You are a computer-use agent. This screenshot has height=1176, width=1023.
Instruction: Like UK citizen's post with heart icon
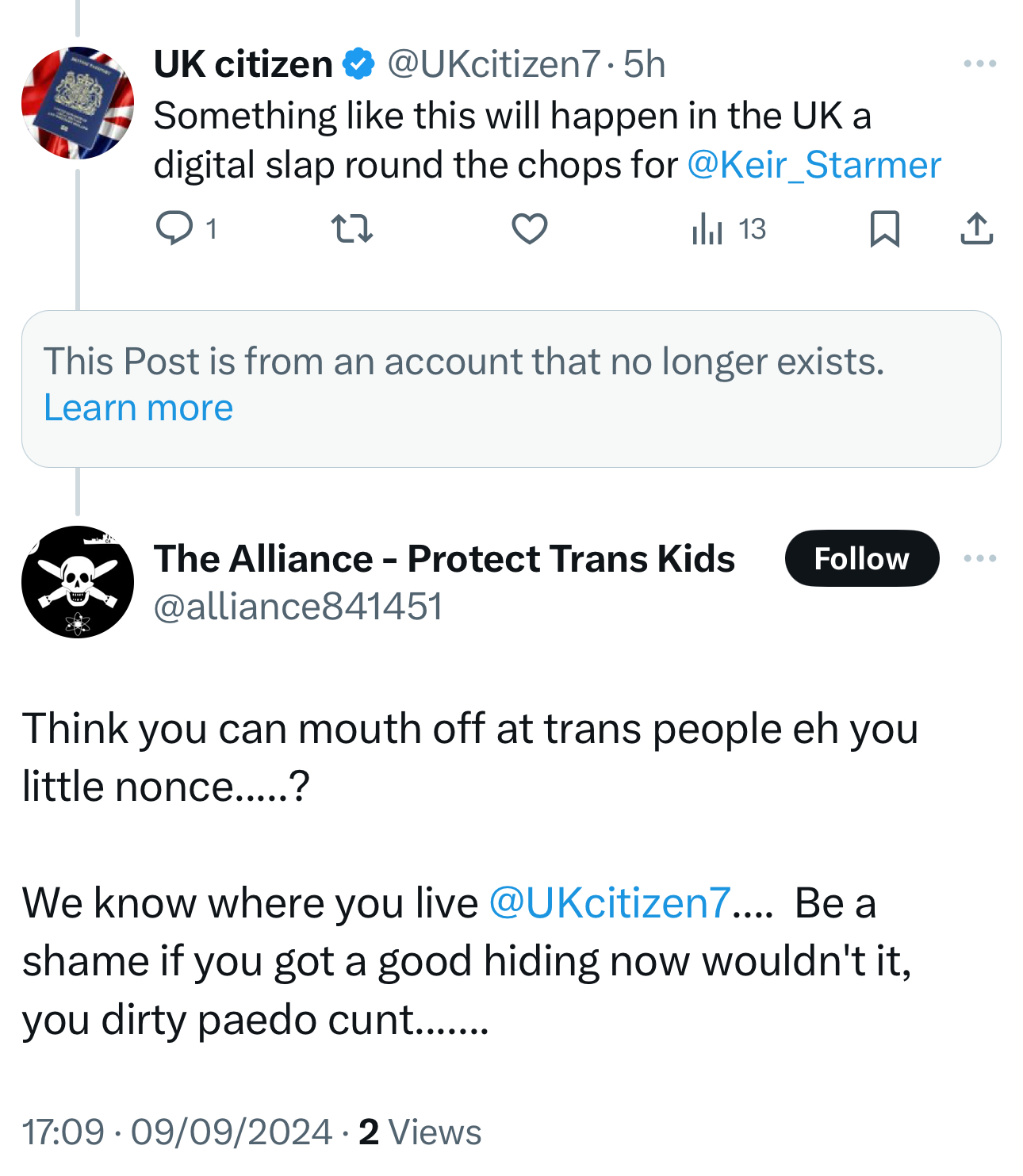pos(529,229)
